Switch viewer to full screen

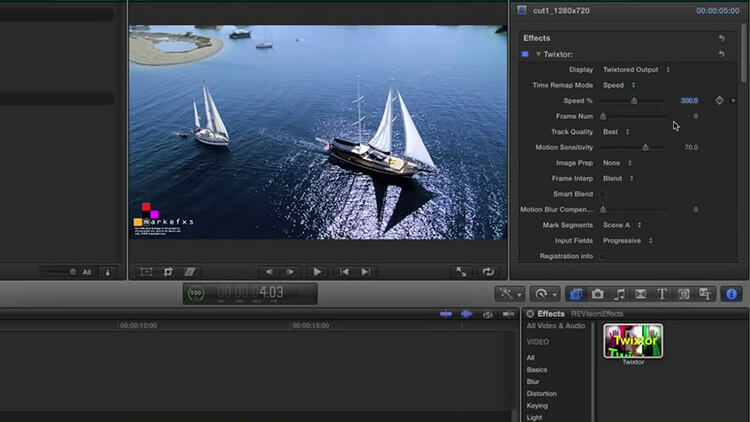(461, 272)
